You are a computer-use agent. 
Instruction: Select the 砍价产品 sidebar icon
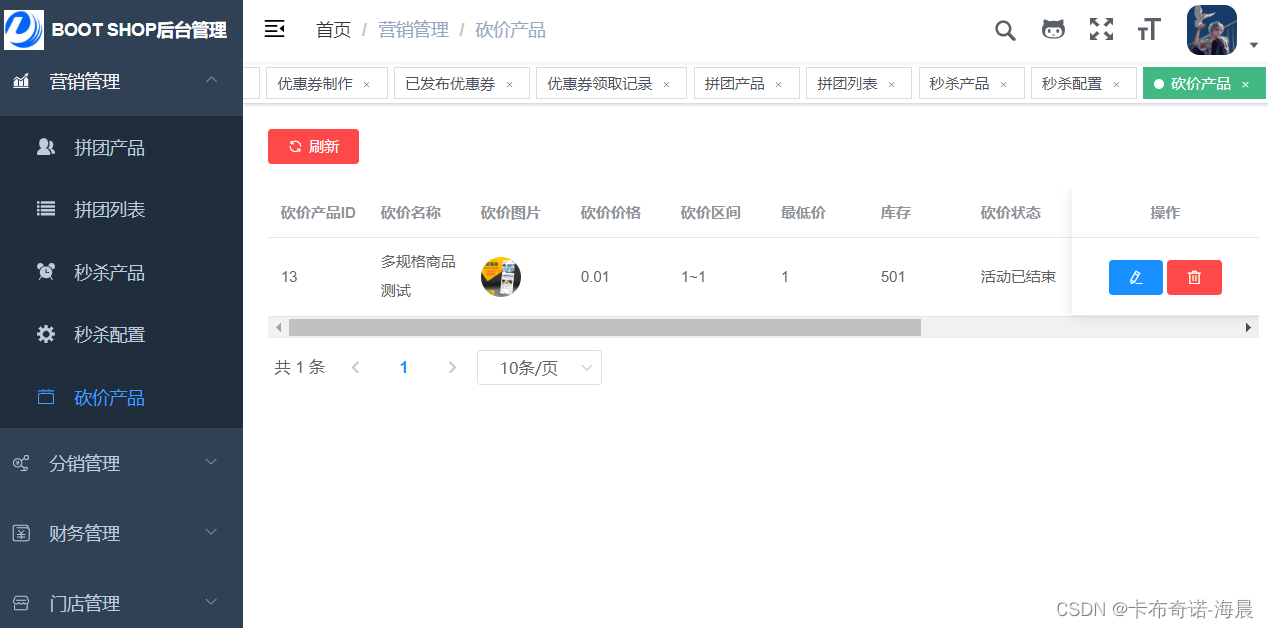pyautogui.click(x=45, y=397)
